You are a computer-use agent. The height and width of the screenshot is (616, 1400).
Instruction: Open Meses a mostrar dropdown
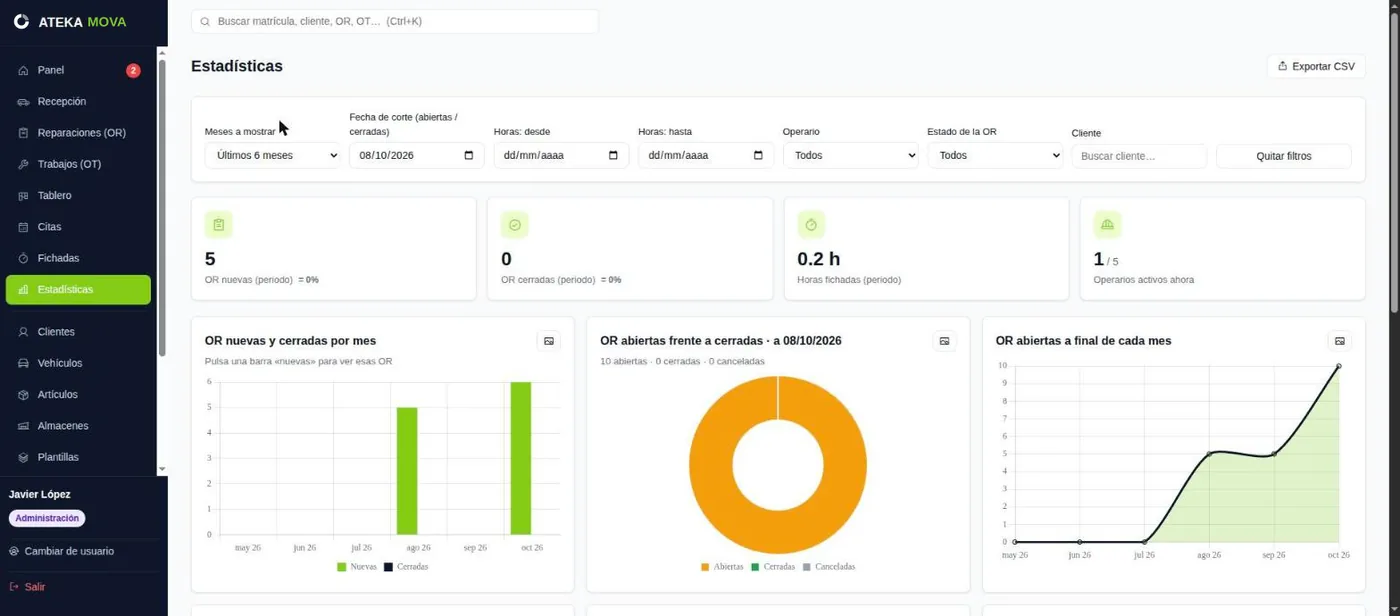pos(274,155)
